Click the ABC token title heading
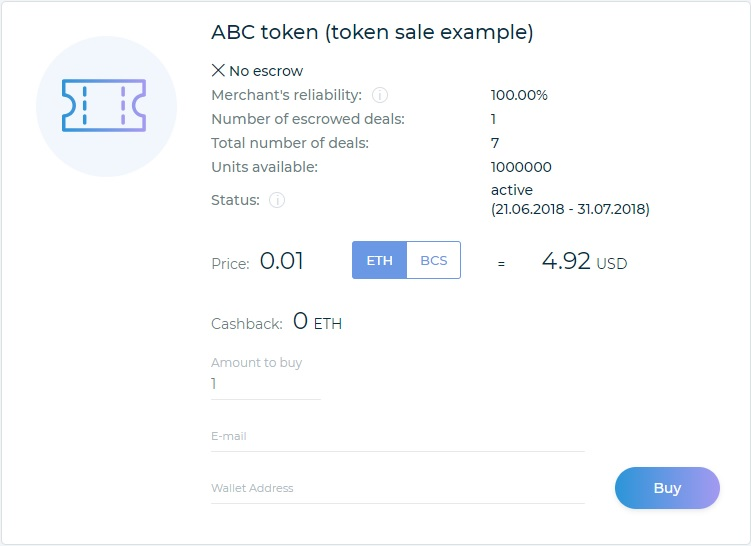Screen dimensions: 751x546 pos(372,32)
